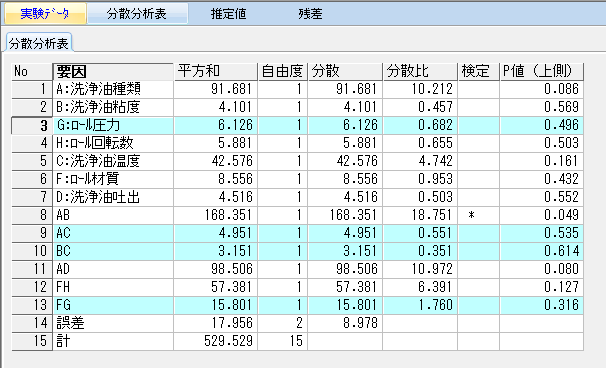Select row header number 1
606x368 pixels.
[32, 89]
